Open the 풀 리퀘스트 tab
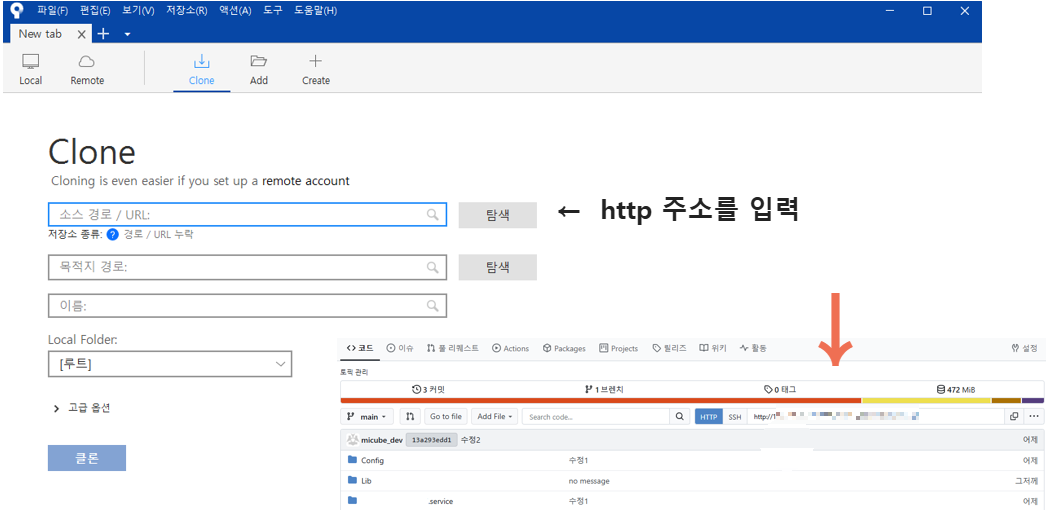The image size is (1046, 532). point(453,348)
